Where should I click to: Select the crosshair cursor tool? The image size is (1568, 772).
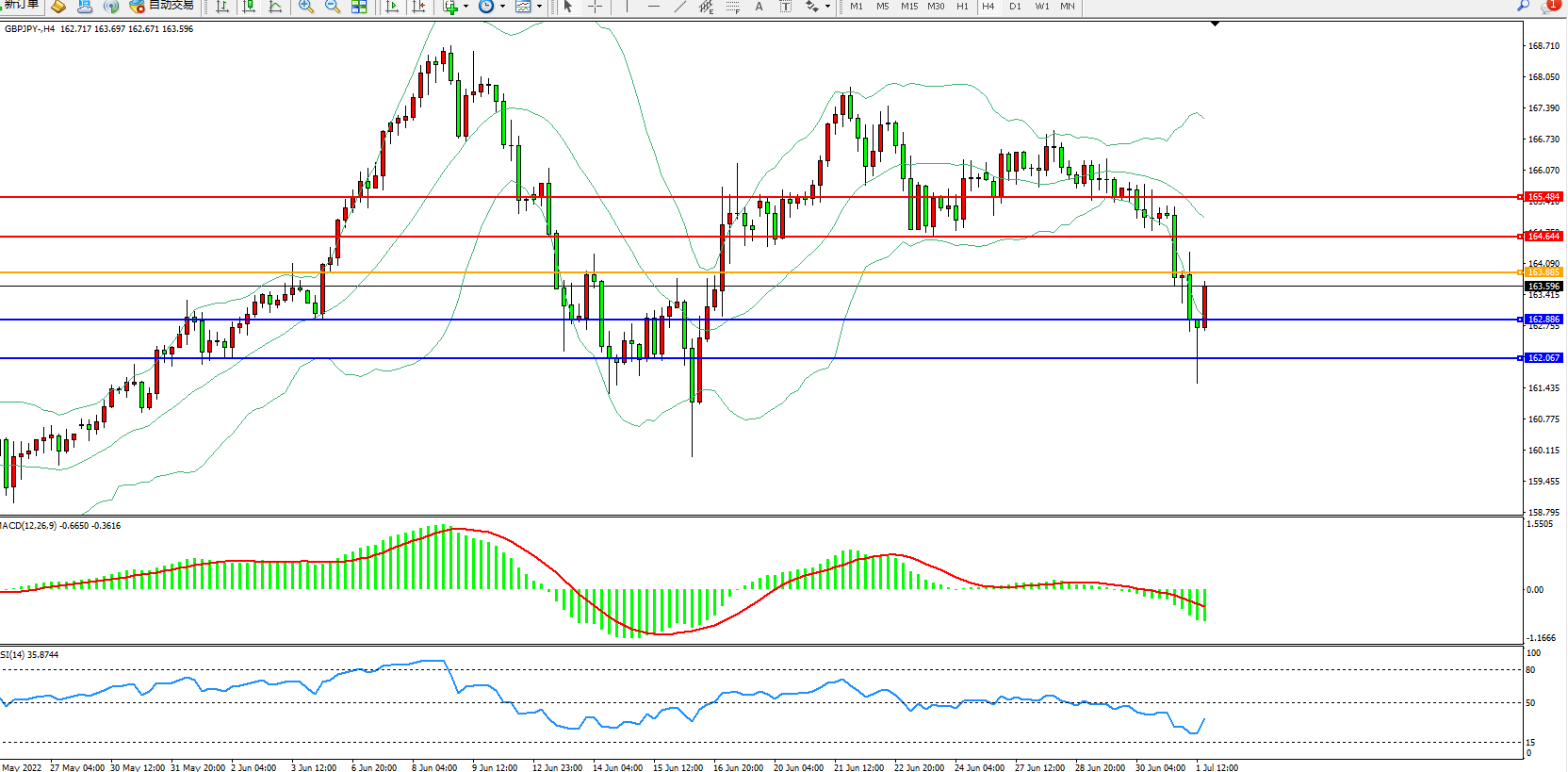click(x=595, y=7)
